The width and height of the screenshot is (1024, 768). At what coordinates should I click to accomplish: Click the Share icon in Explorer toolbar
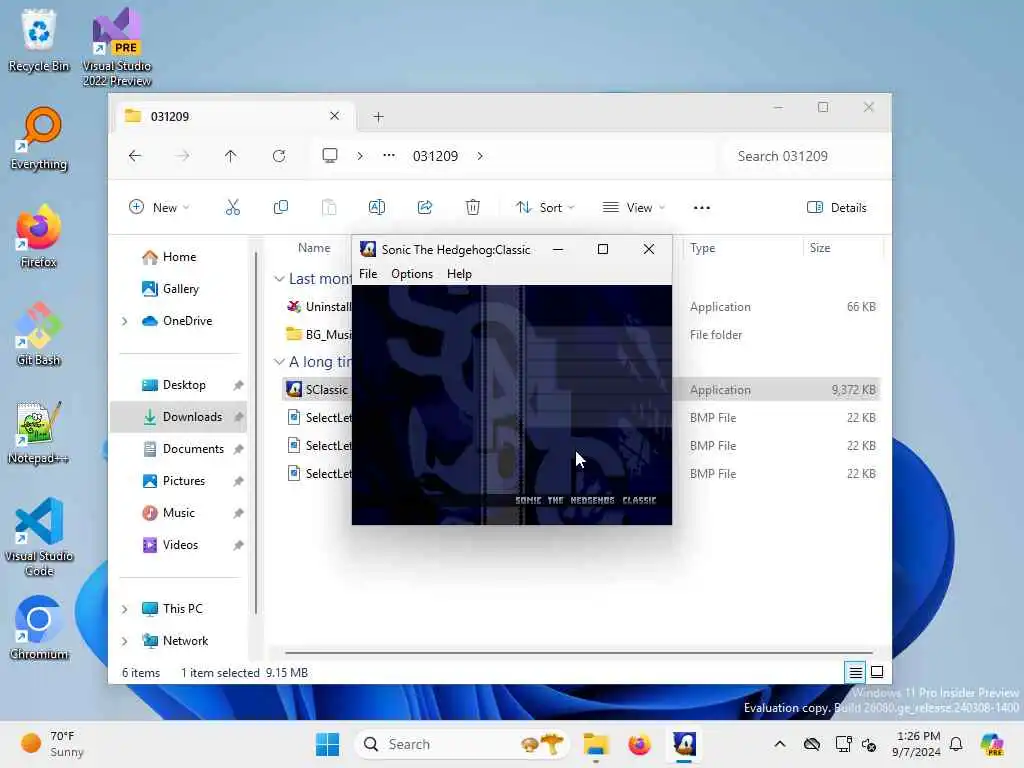point(424,207)
